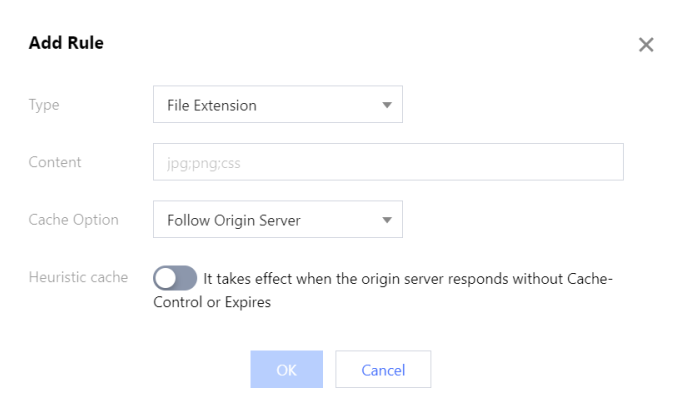Viewport: 682px width, 417px height.
Task: Select the File Extension value text
Action: (x=212, y=105)
